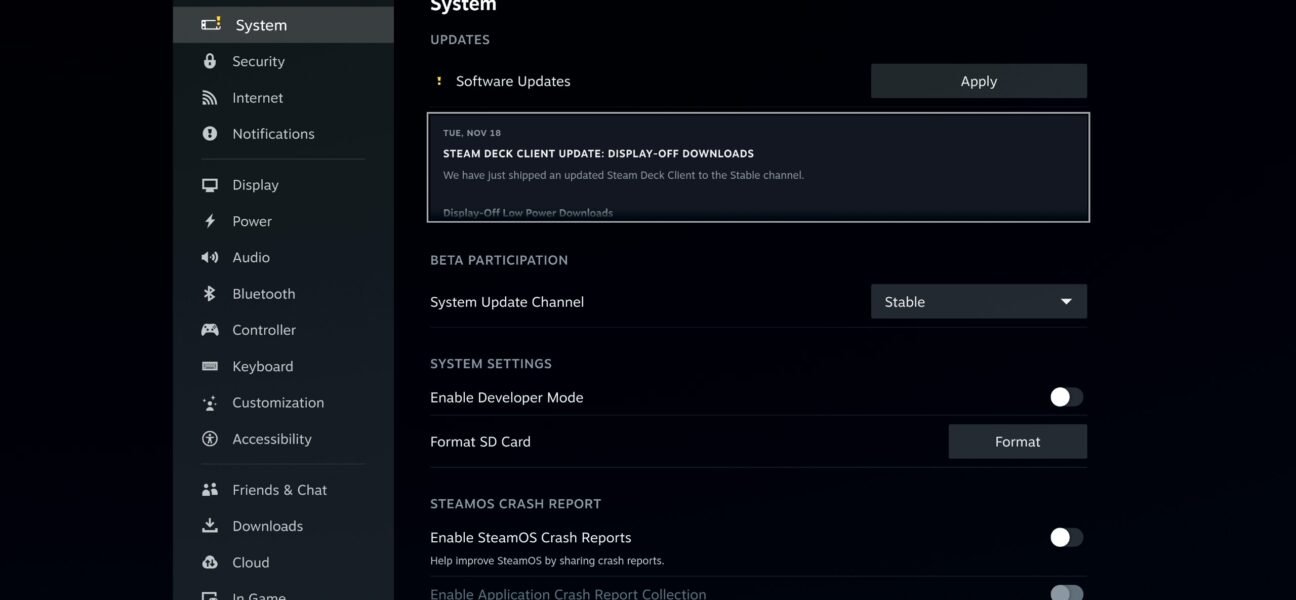This screenshot has height=600, width=1296.
Task: Open Controller settings via the gamepad icon
Action: [x=209, y=329]
